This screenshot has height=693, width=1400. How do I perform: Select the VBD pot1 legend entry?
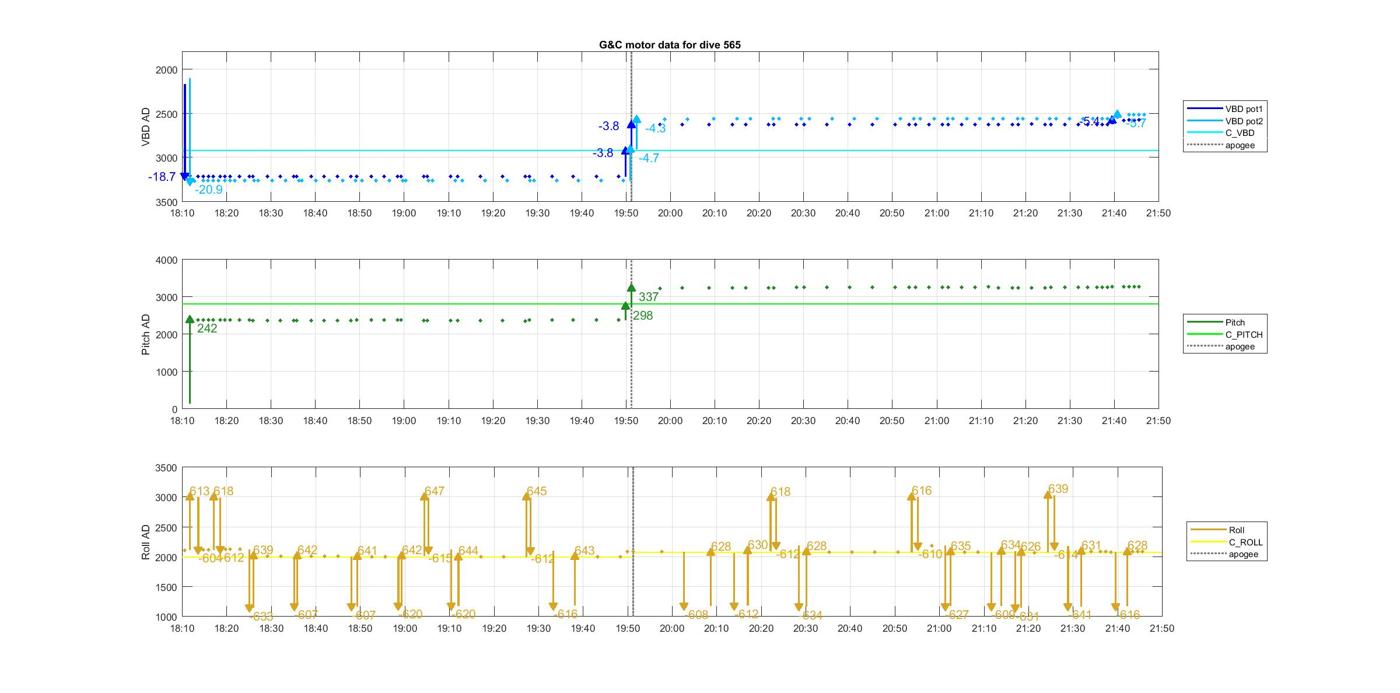point(1226,108)
